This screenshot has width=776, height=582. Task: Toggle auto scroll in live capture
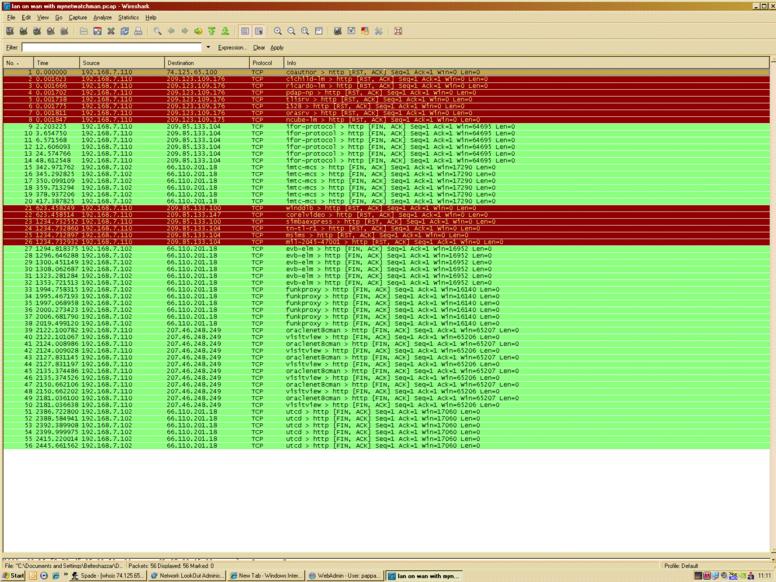click(x=258, y=31)
